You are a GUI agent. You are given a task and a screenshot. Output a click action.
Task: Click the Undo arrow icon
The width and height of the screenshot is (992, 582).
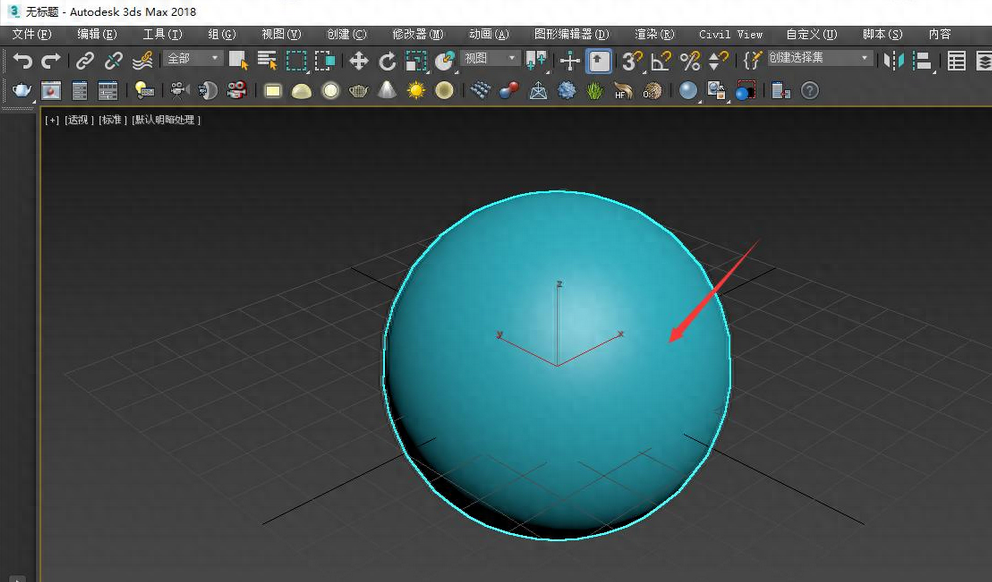pyautogui.click(x=22, y=61)
